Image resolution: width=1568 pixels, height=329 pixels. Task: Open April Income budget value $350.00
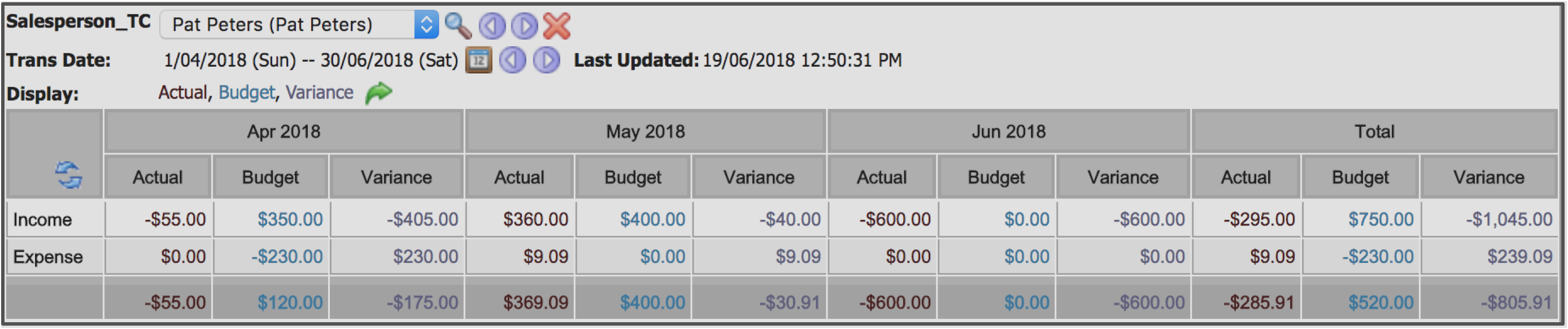290,219
